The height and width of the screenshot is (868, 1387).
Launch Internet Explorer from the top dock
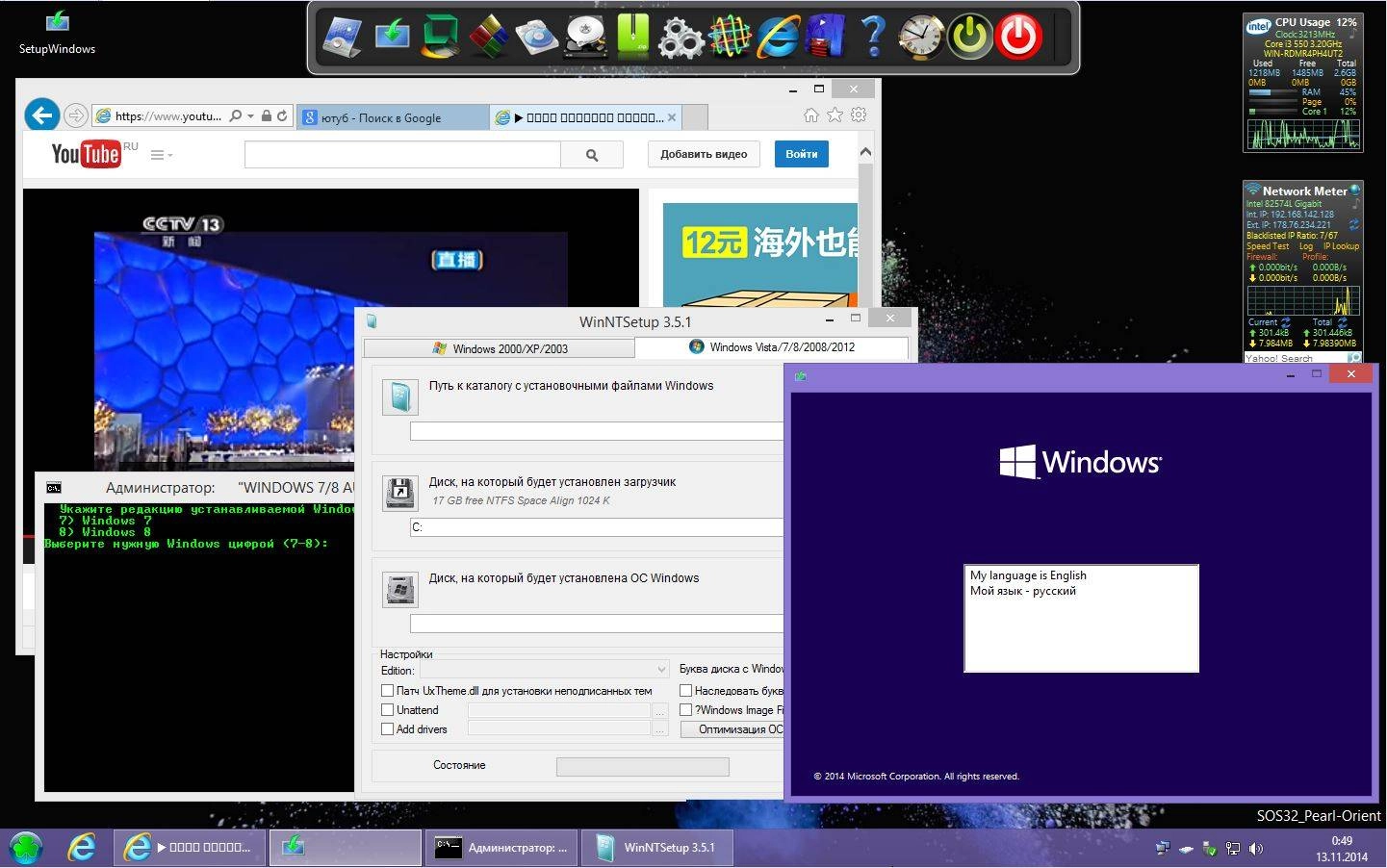[778, 37]
